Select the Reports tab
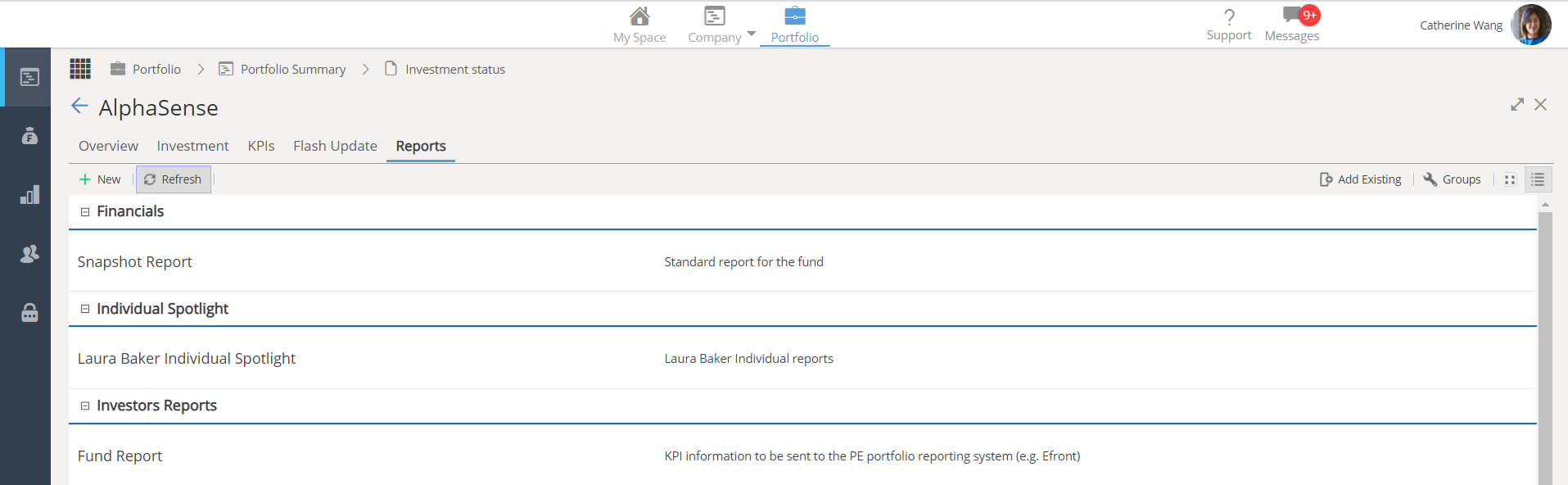The width and height of the screenshot is (1568, 485). (x=421, y=146)
